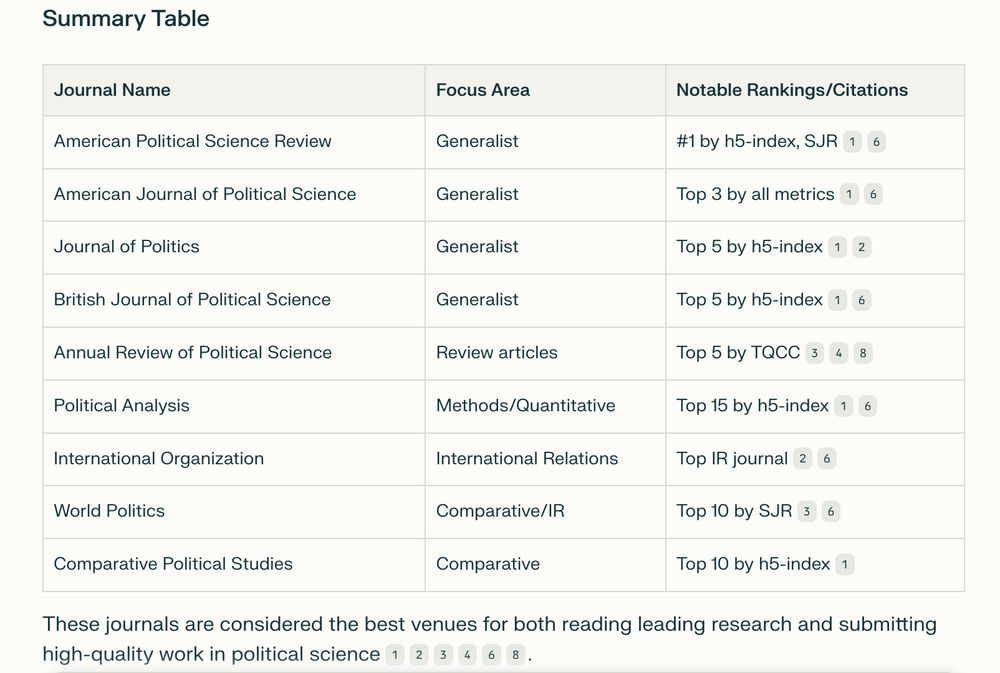Click citation 4 after the closing summary sentence
Viewport: 1000px width, 673px height.
[467, 656]
